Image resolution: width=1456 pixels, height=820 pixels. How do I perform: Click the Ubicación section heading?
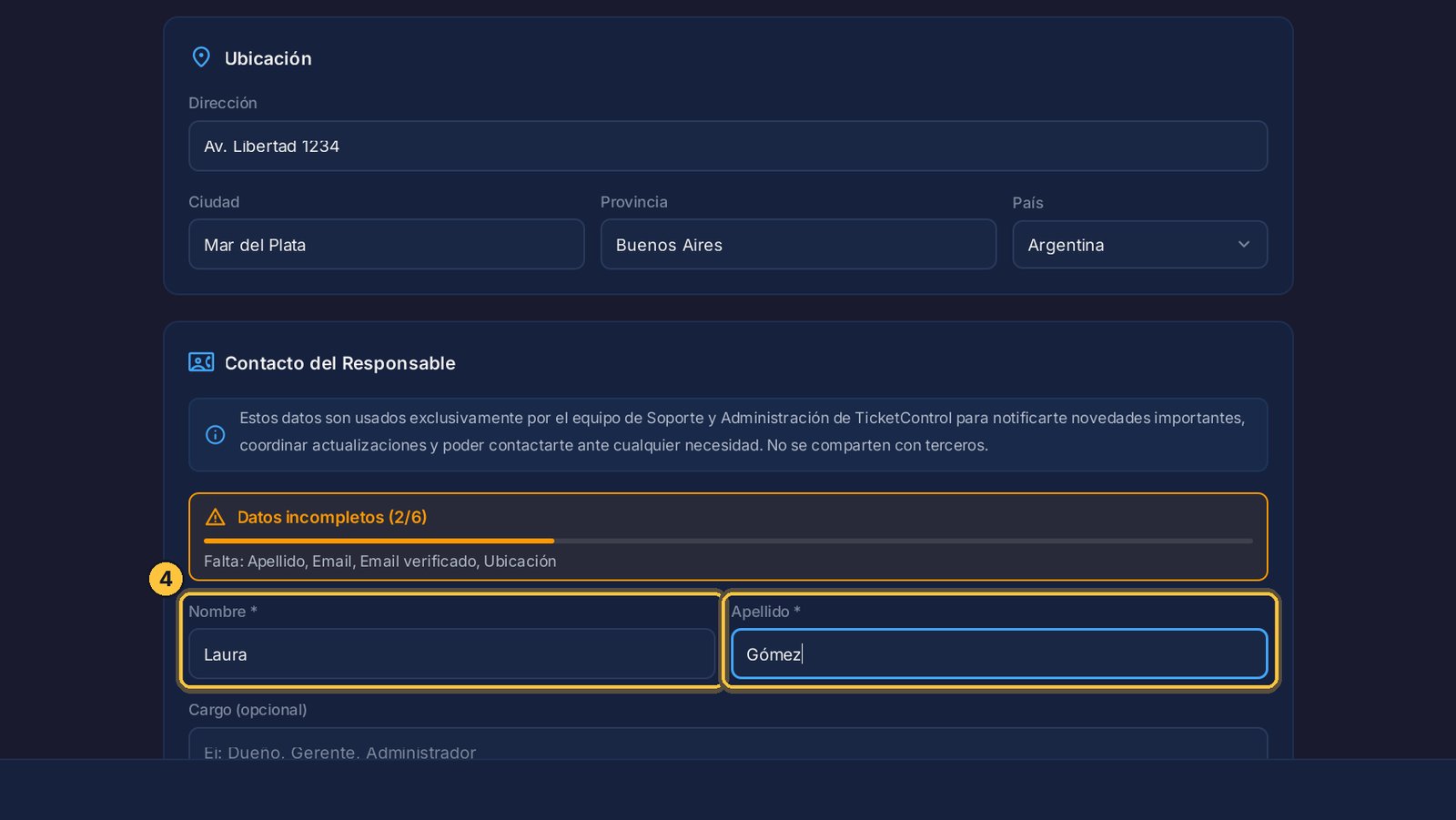(268, 58)
